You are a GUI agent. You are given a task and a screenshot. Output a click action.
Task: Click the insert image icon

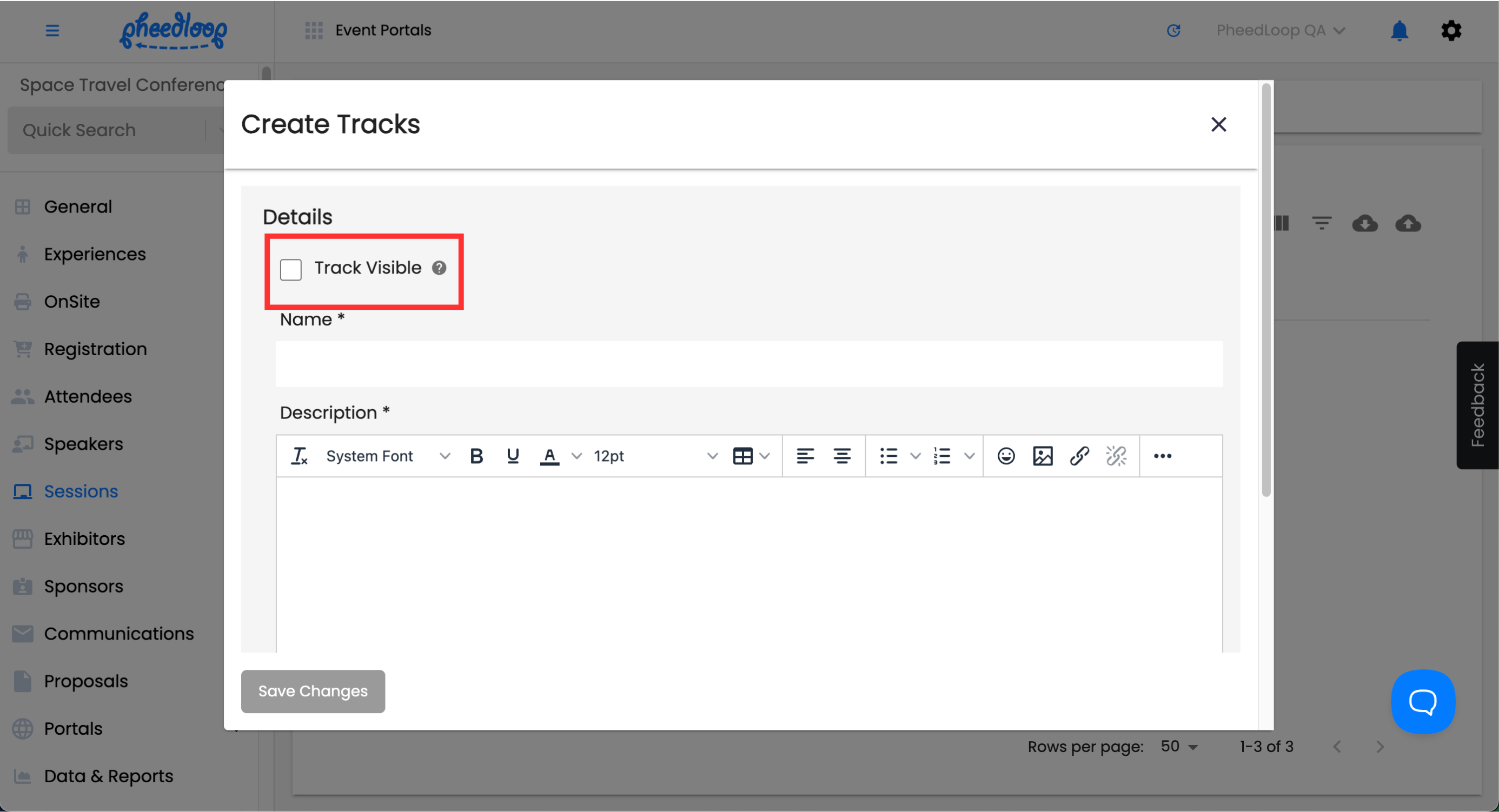1042,456
